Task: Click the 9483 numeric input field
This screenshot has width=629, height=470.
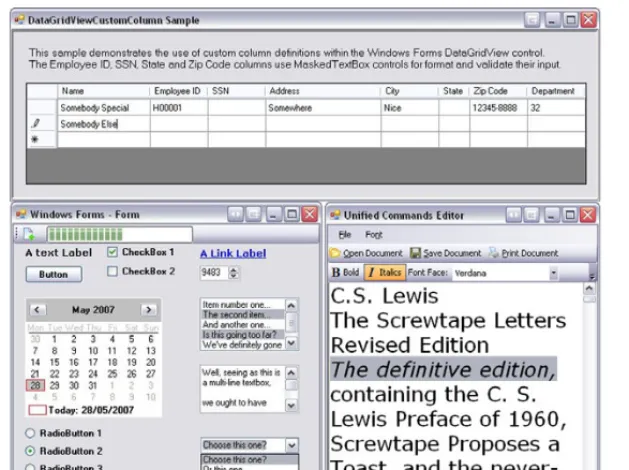Action: pos(214,273)
